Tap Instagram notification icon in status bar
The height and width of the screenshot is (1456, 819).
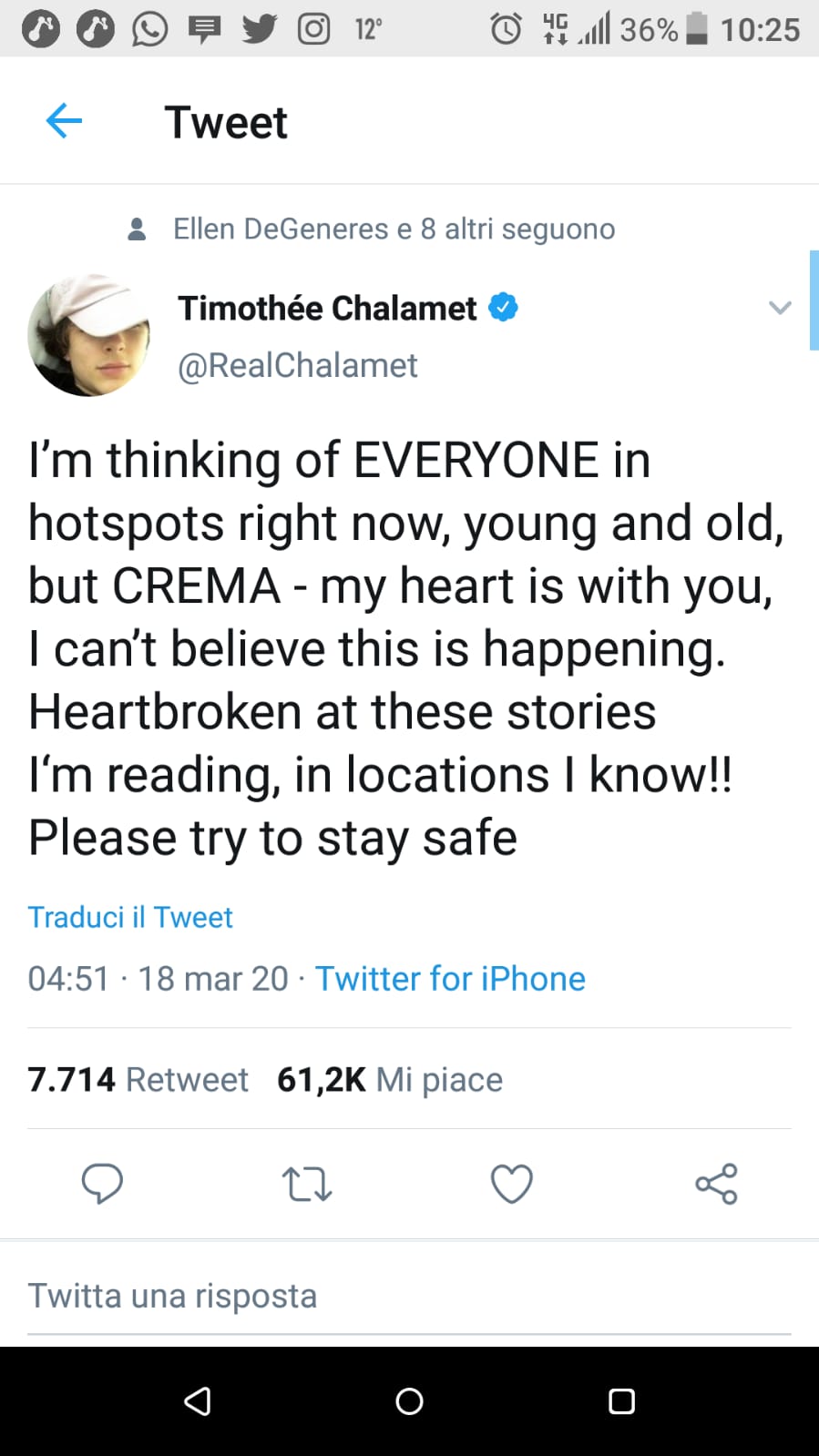314,29
